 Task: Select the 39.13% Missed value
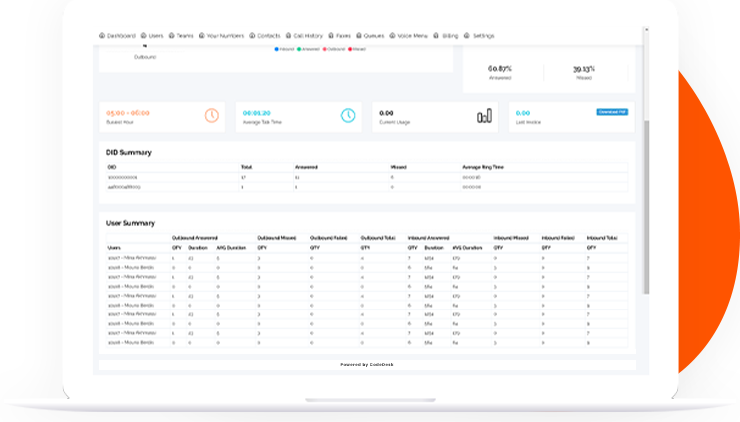click(584, 69)
